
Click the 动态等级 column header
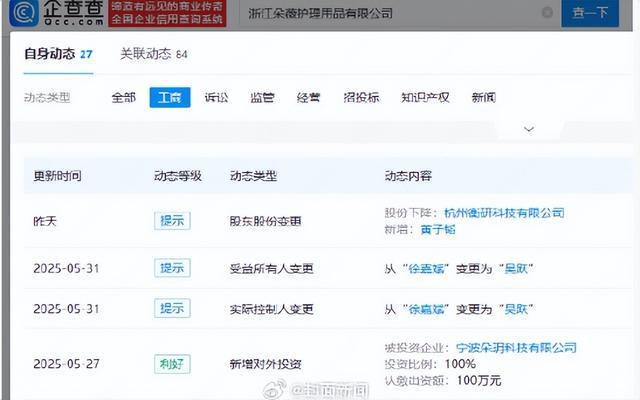178,176
